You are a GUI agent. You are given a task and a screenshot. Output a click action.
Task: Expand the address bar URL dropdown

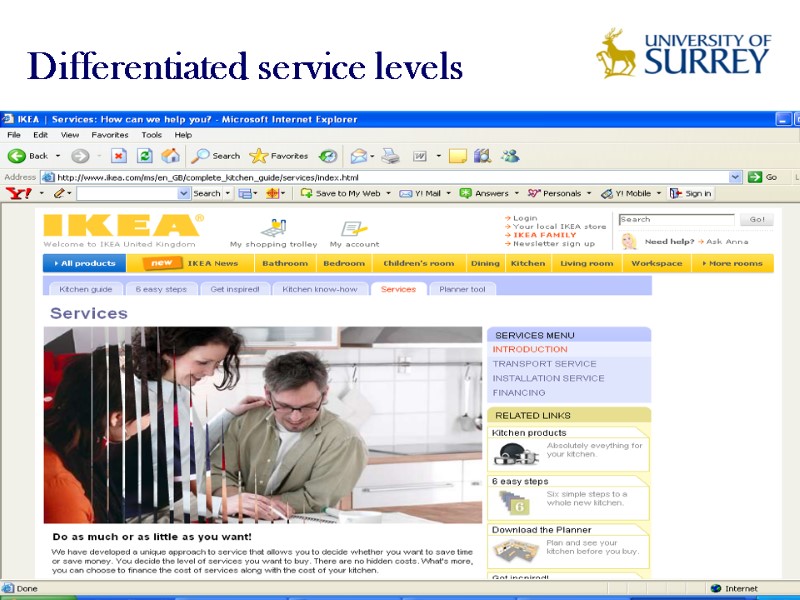tap(735, 177)
